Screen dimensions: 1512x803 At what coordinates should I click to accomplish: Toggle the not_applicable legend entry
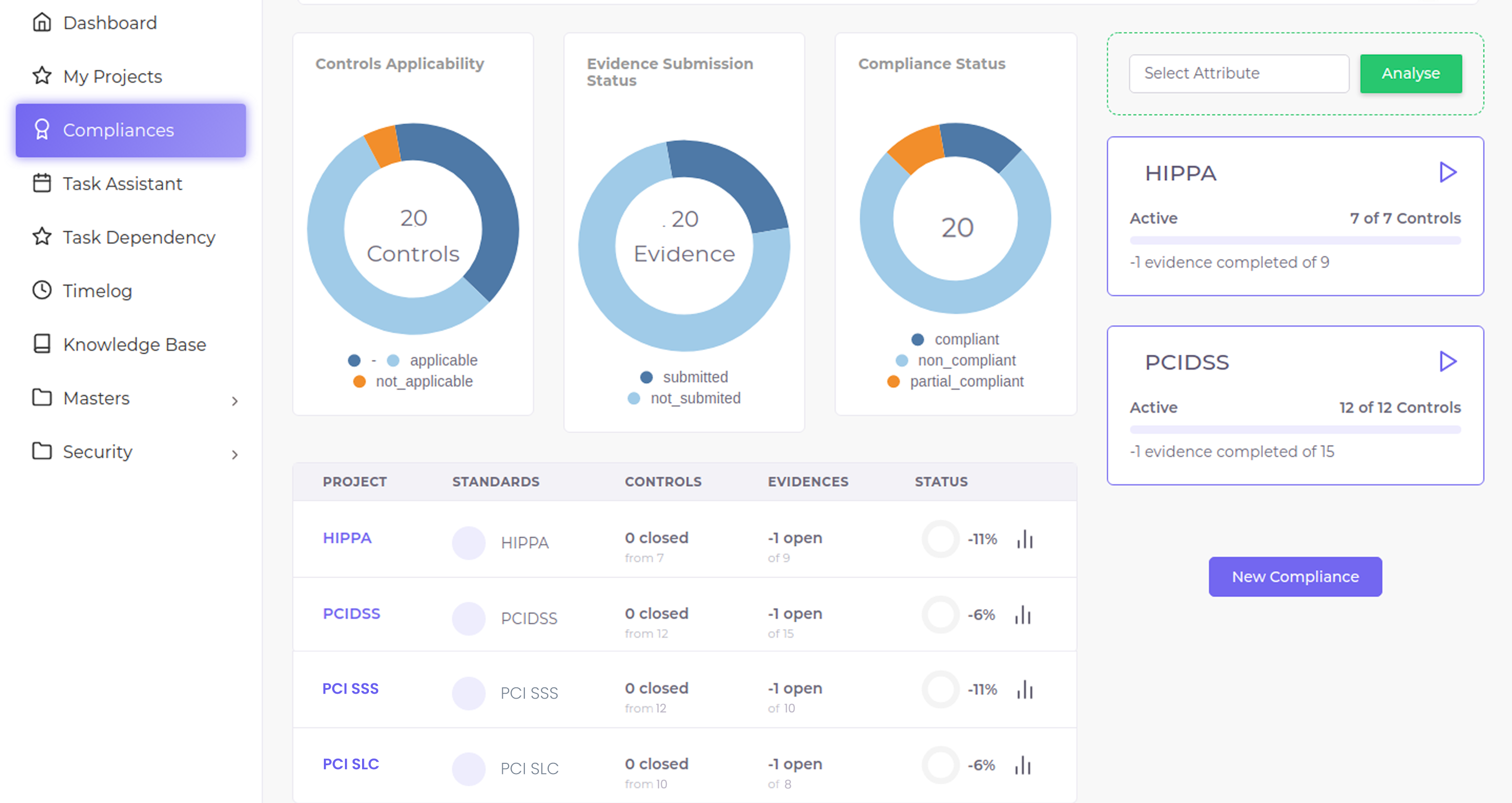413,381
